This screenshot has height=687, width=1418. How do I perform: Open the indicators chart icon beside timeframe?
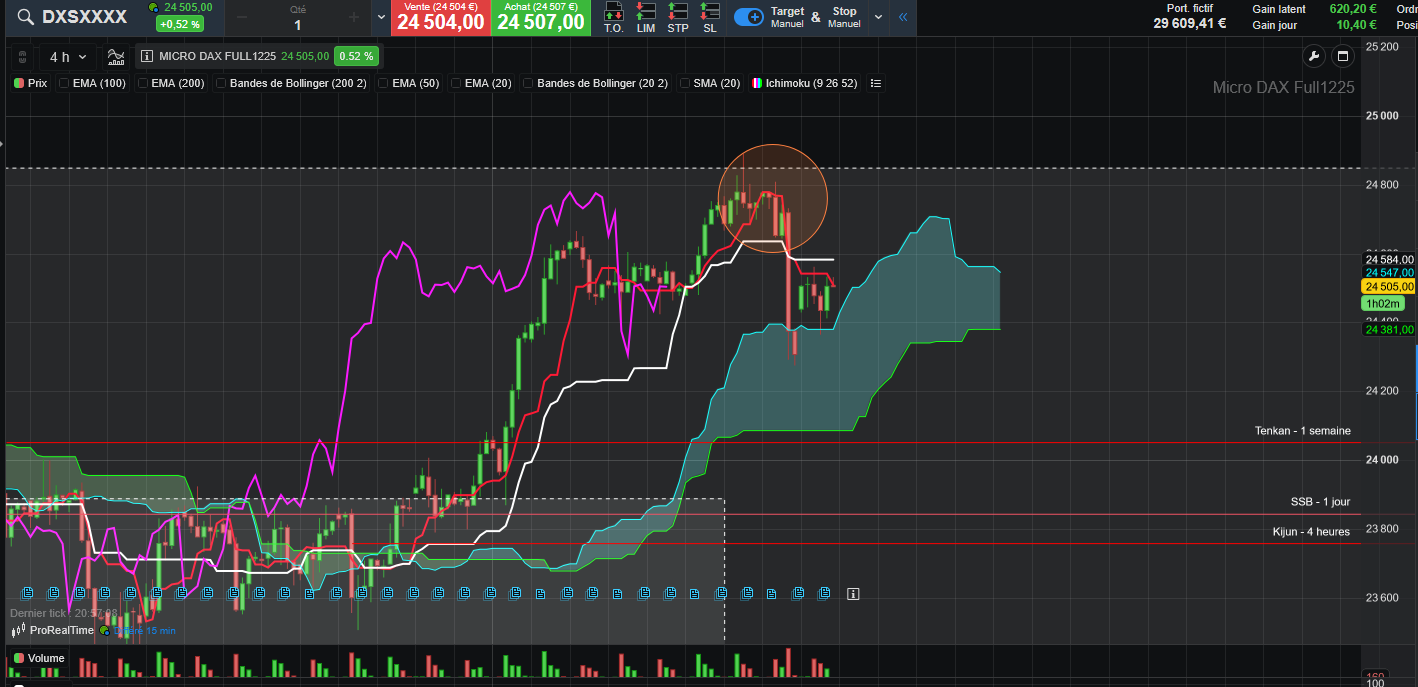point(116,57)
